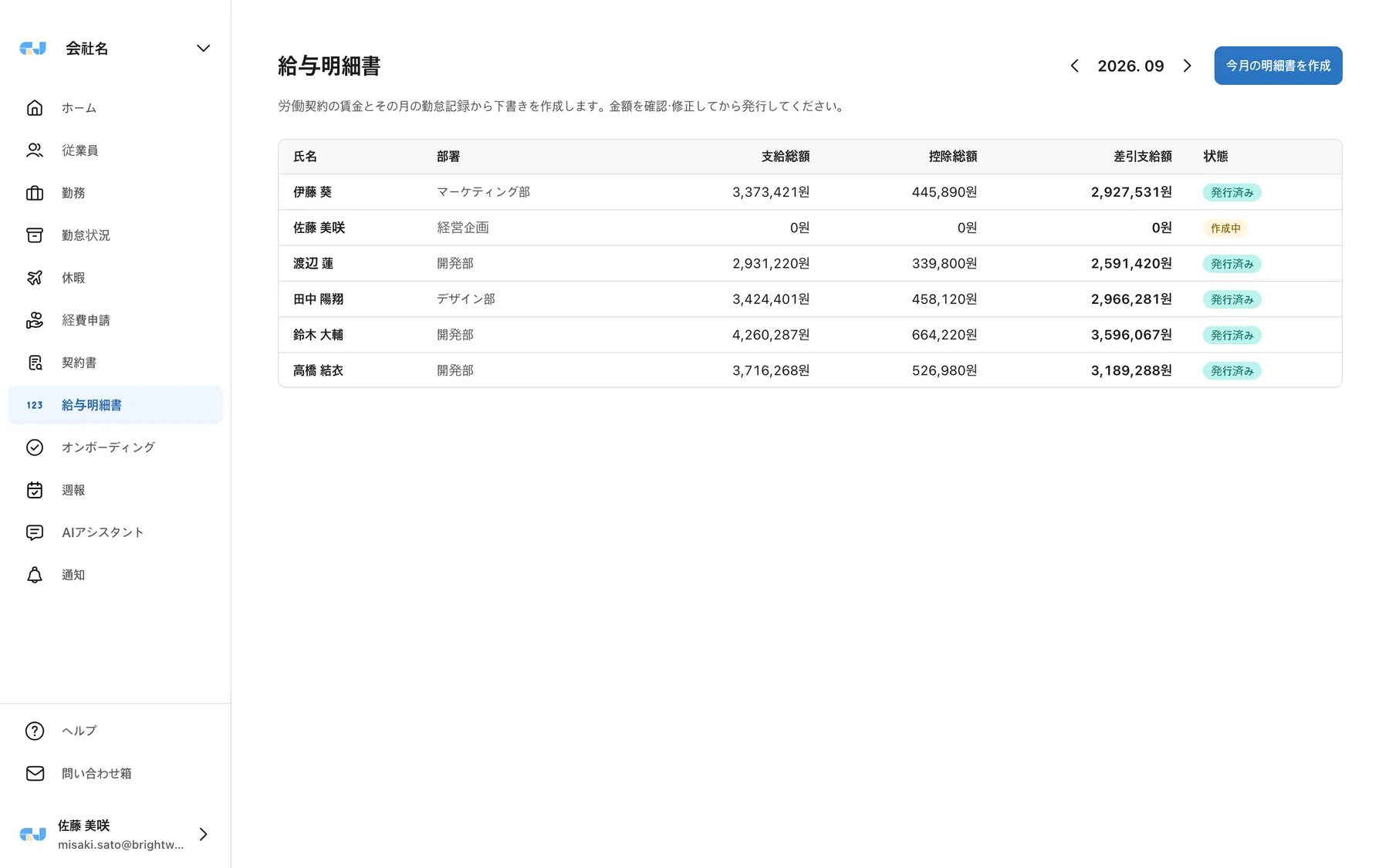Viewport: 1389px width, 868px height.
Task: Open the AIアシスタント menu item
Action: coord(115,532)
